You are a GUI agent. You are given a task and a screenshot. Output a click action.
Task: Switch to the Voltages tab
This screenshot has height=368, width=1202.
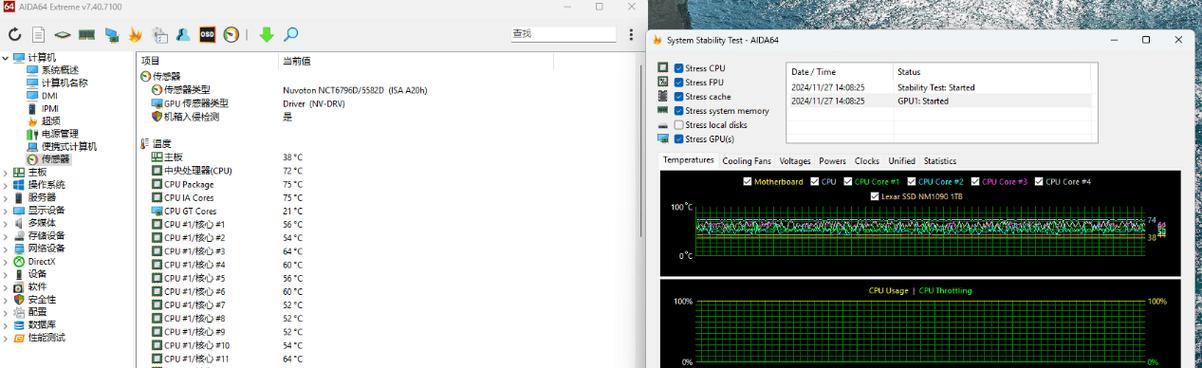tap(795, 161)
